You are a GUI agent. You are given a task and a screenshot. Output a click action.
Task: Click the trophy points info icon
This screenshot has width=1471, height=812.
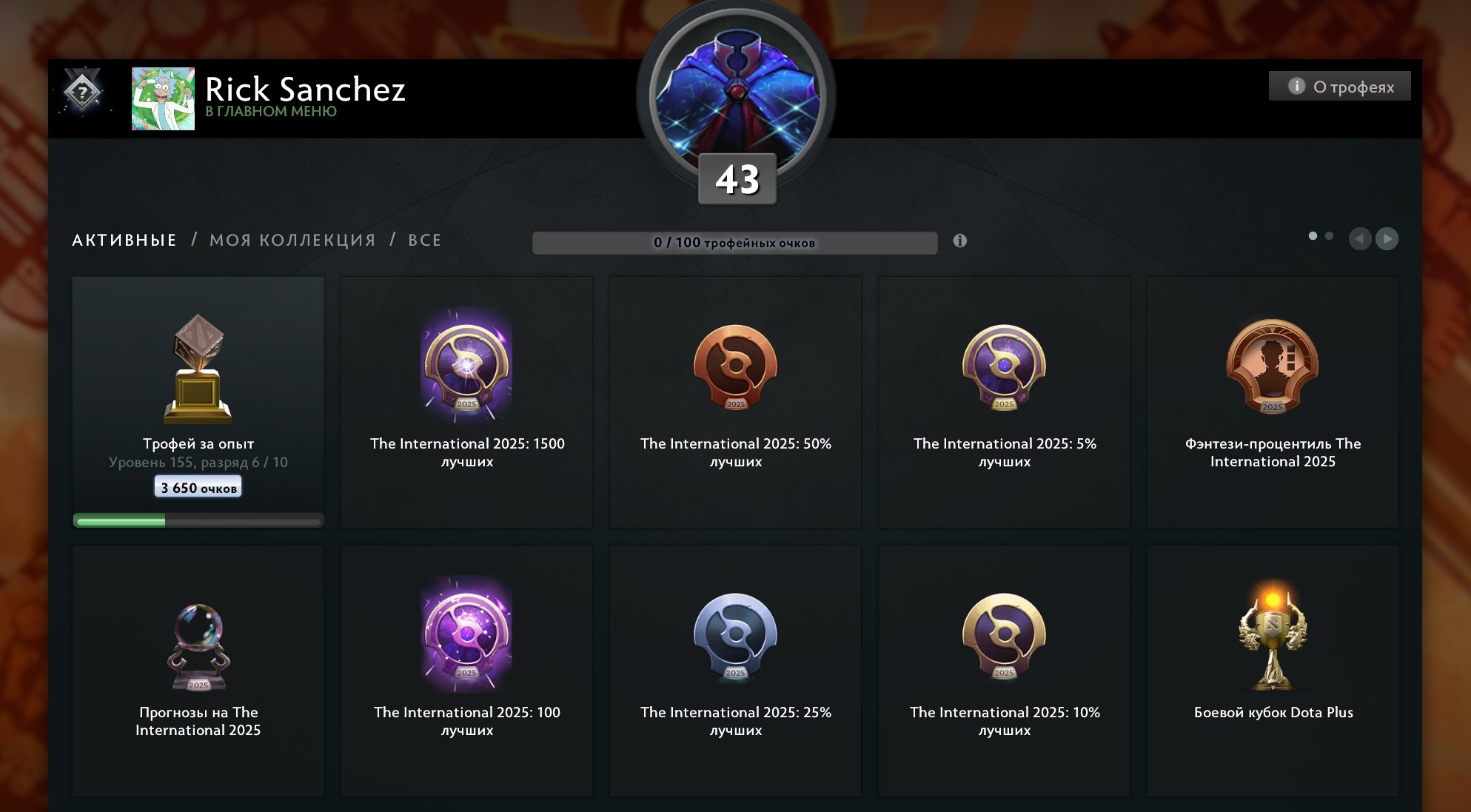[x=960, y=241]
